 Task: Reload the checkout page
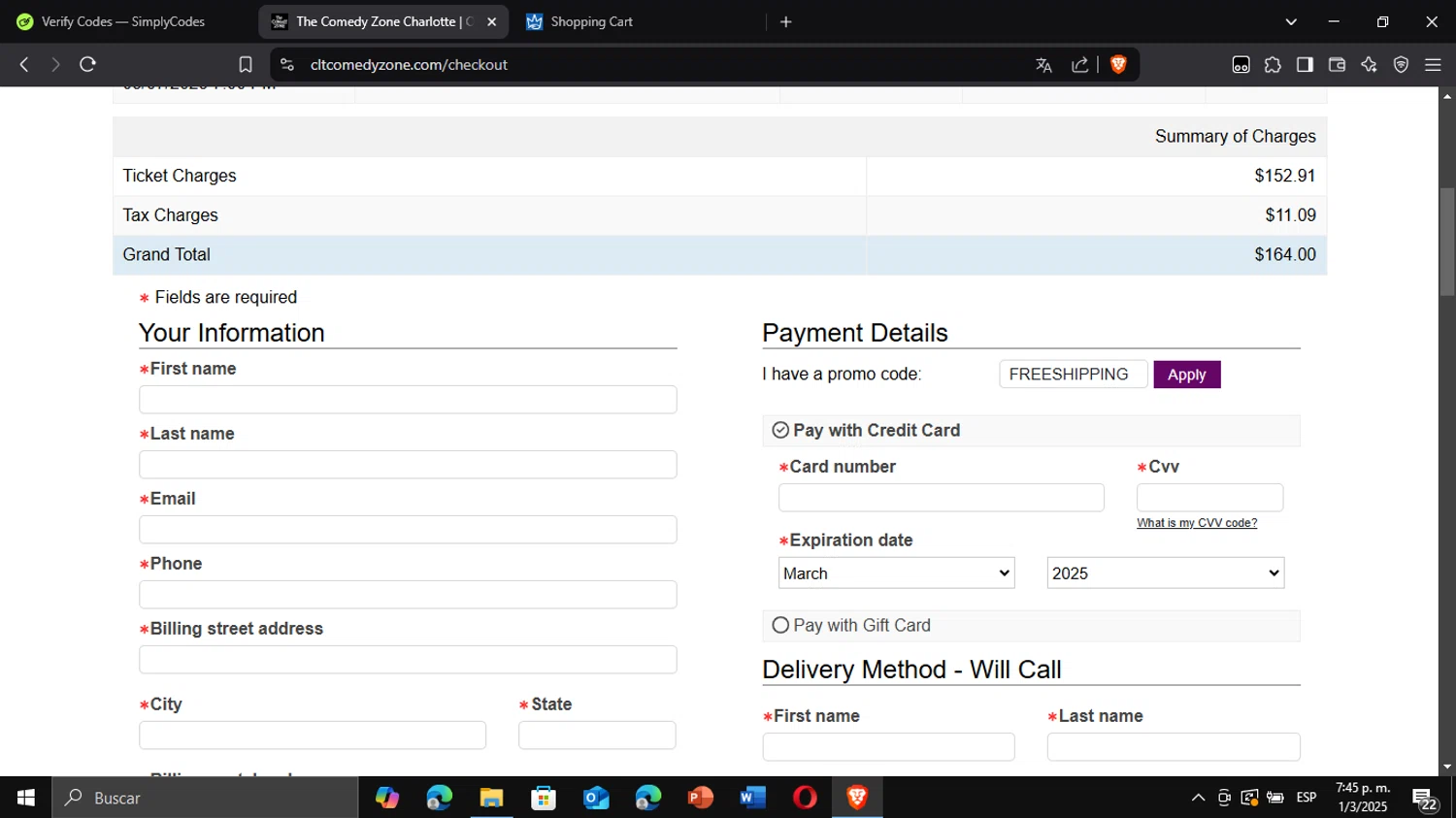87,65
